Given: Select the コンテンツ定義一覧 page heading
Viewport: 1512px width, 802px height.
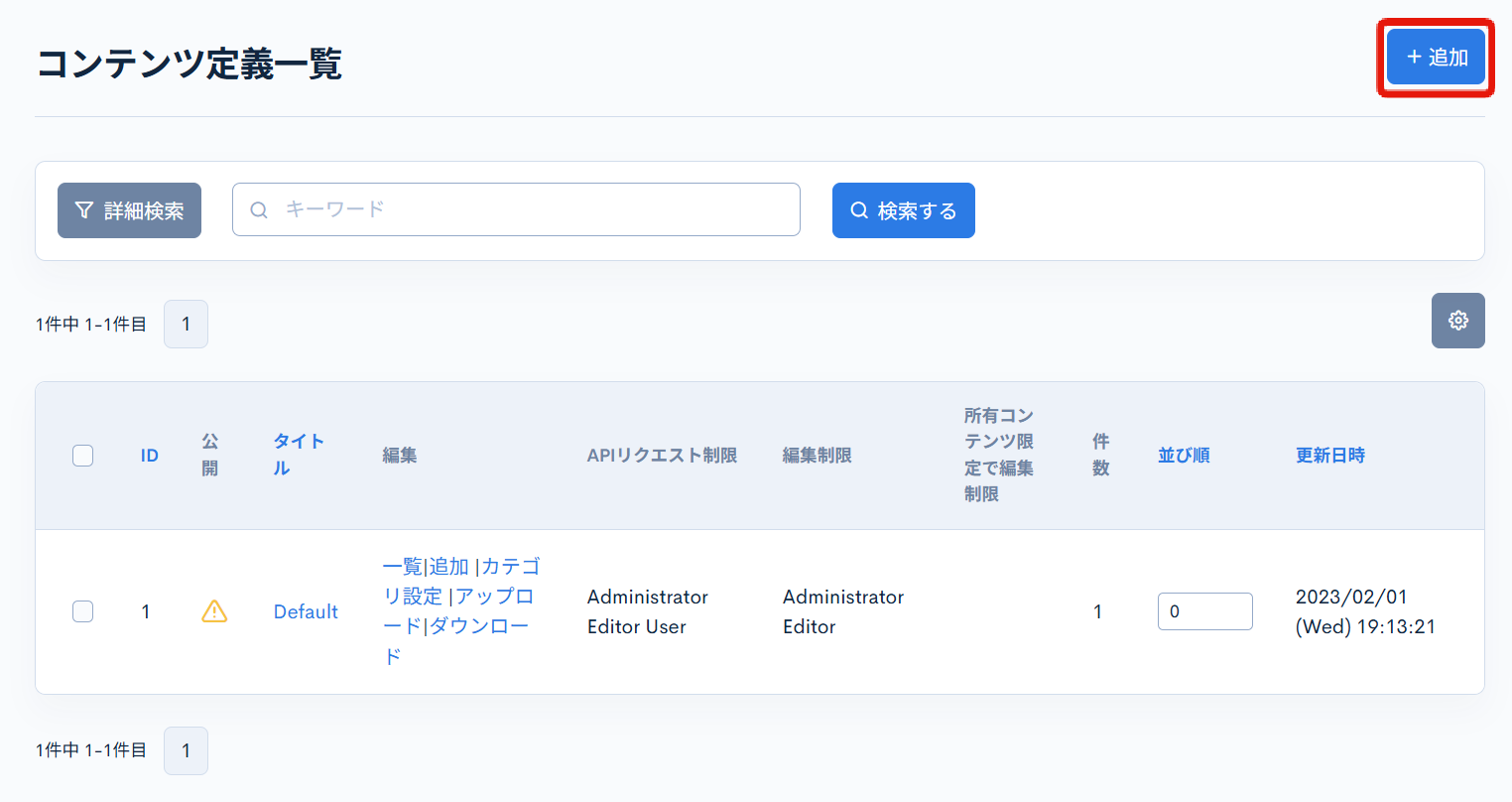Looking at the screenshot, I should coord(189,64).
